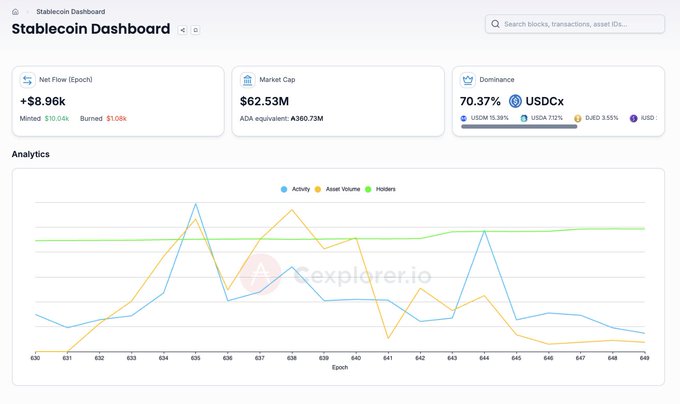Click the Analytics section heading
680x404 pixels.
pyautogui.click(x=30, y=154)
